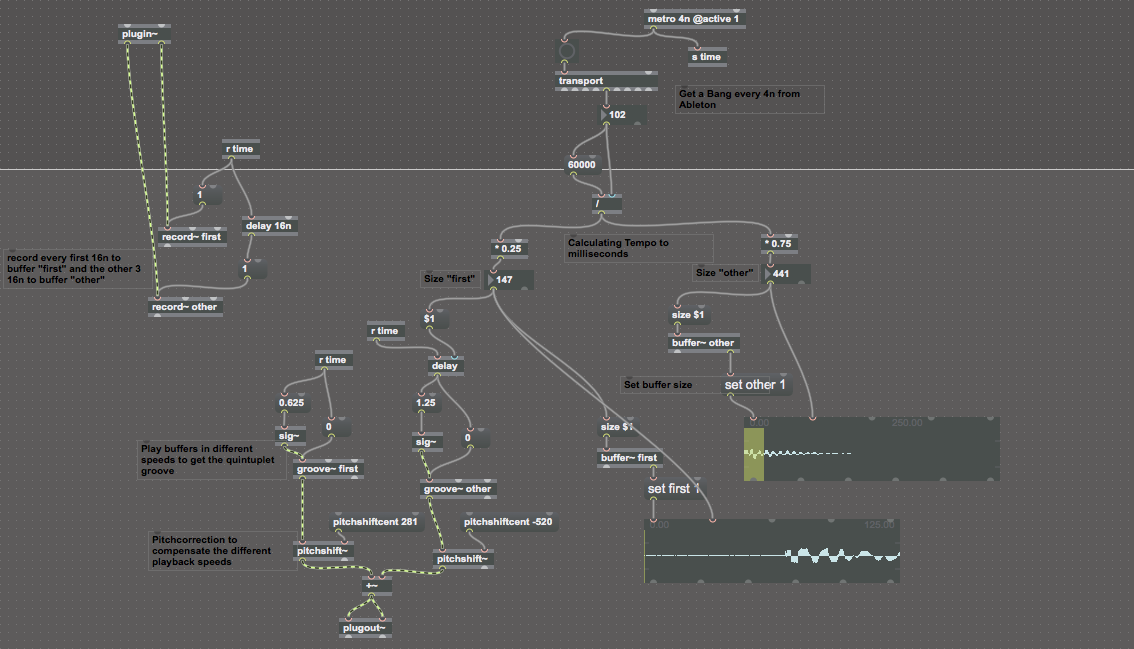Click the number box showing 441
1134x649 pixels.
tap(786, 274)
